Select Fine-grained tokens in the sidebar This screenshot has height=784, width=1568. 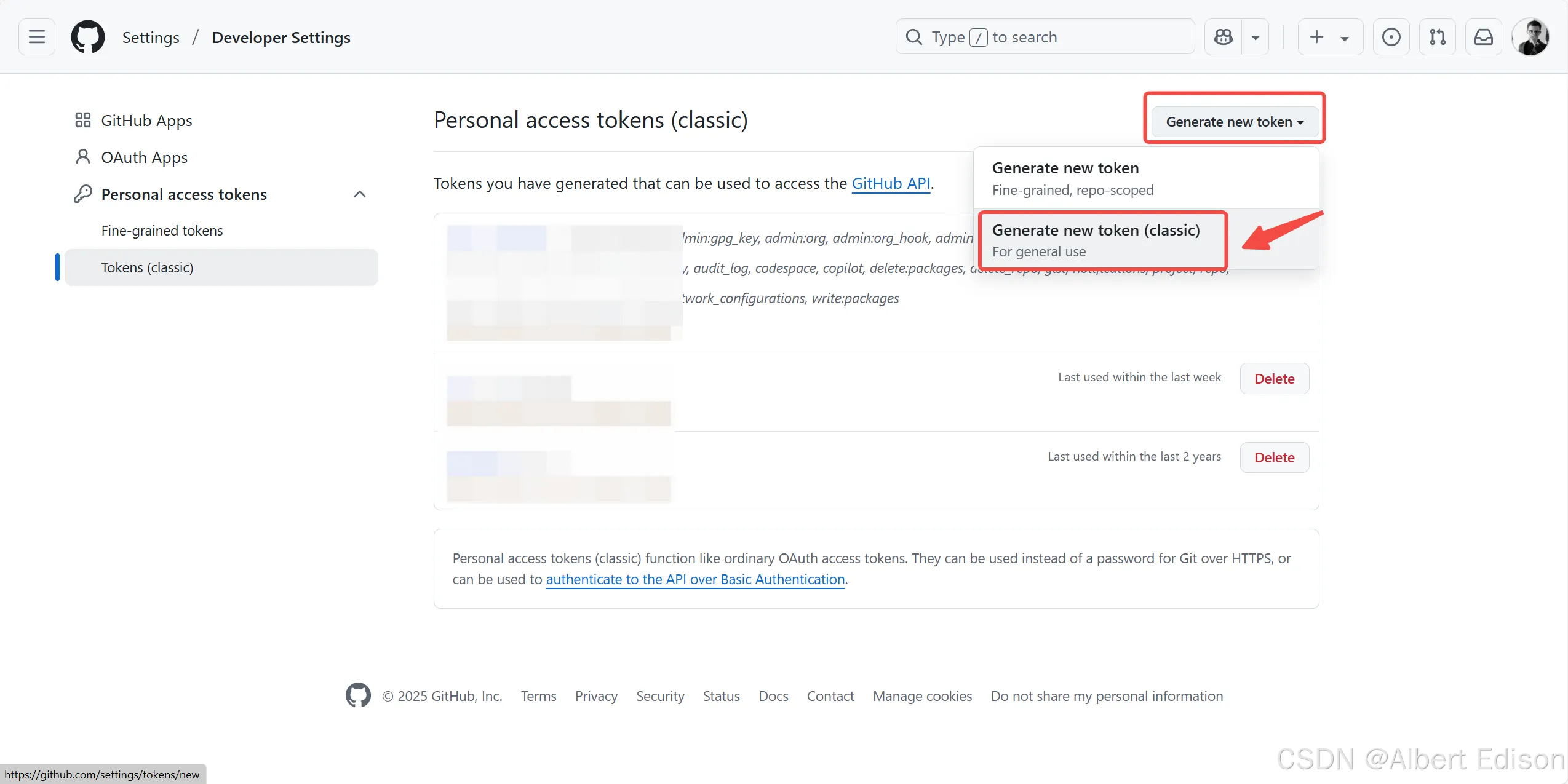point(162,231)
